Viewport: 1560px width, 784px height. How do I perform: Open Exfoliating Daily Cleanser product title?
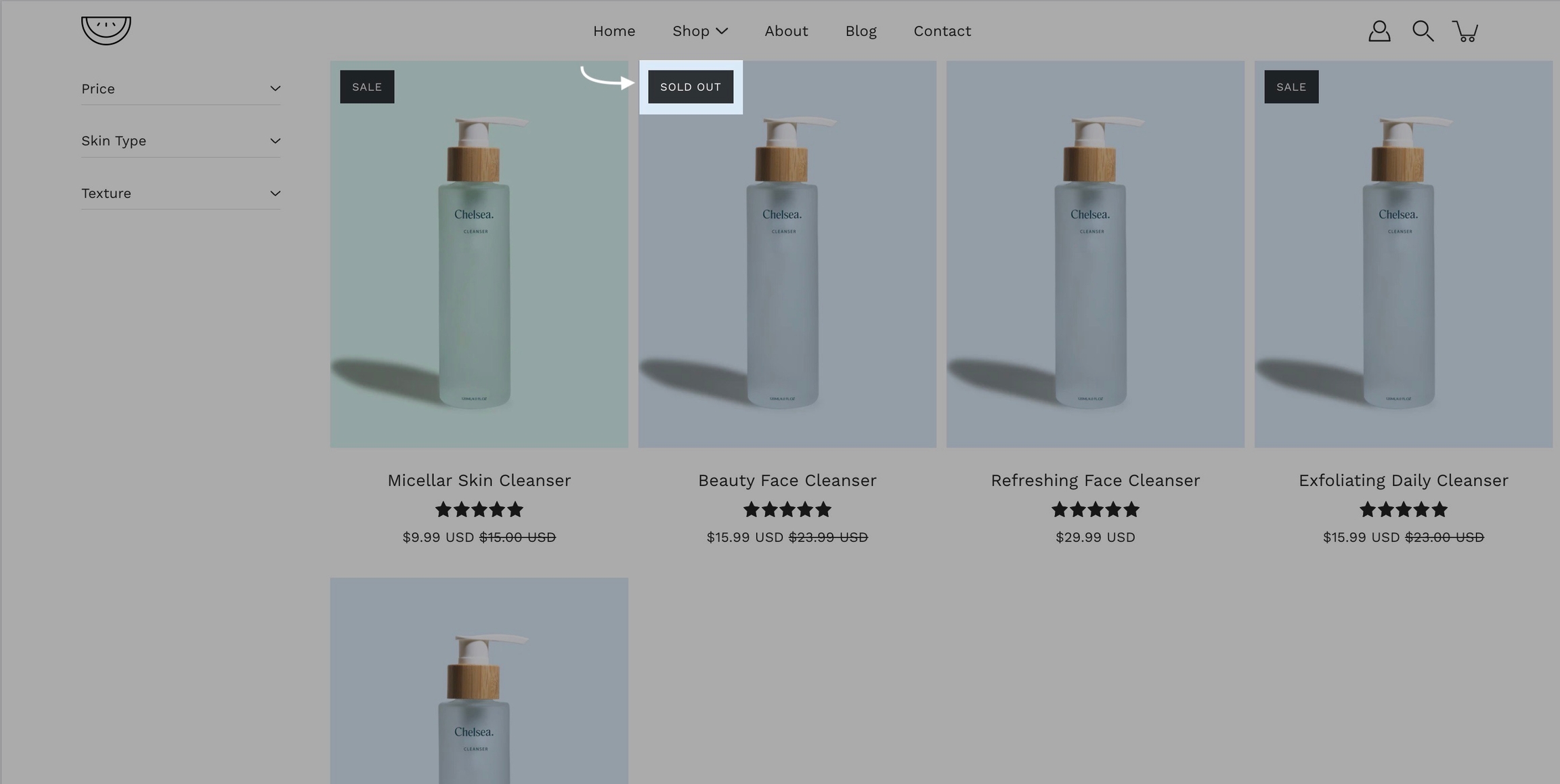1404,480
